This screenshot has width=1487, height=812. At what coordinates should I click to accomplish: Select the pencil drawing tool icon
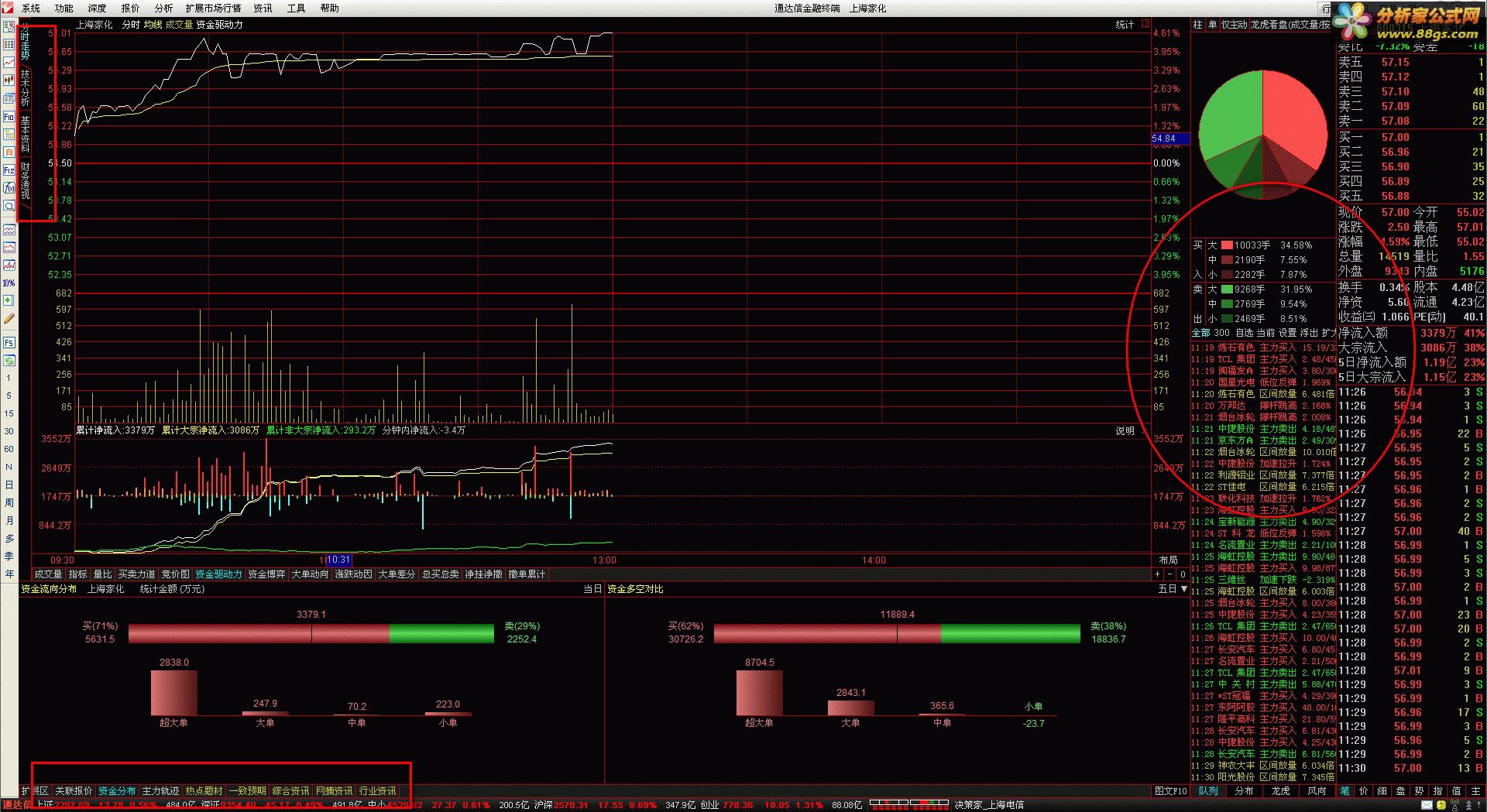[9, 318]
